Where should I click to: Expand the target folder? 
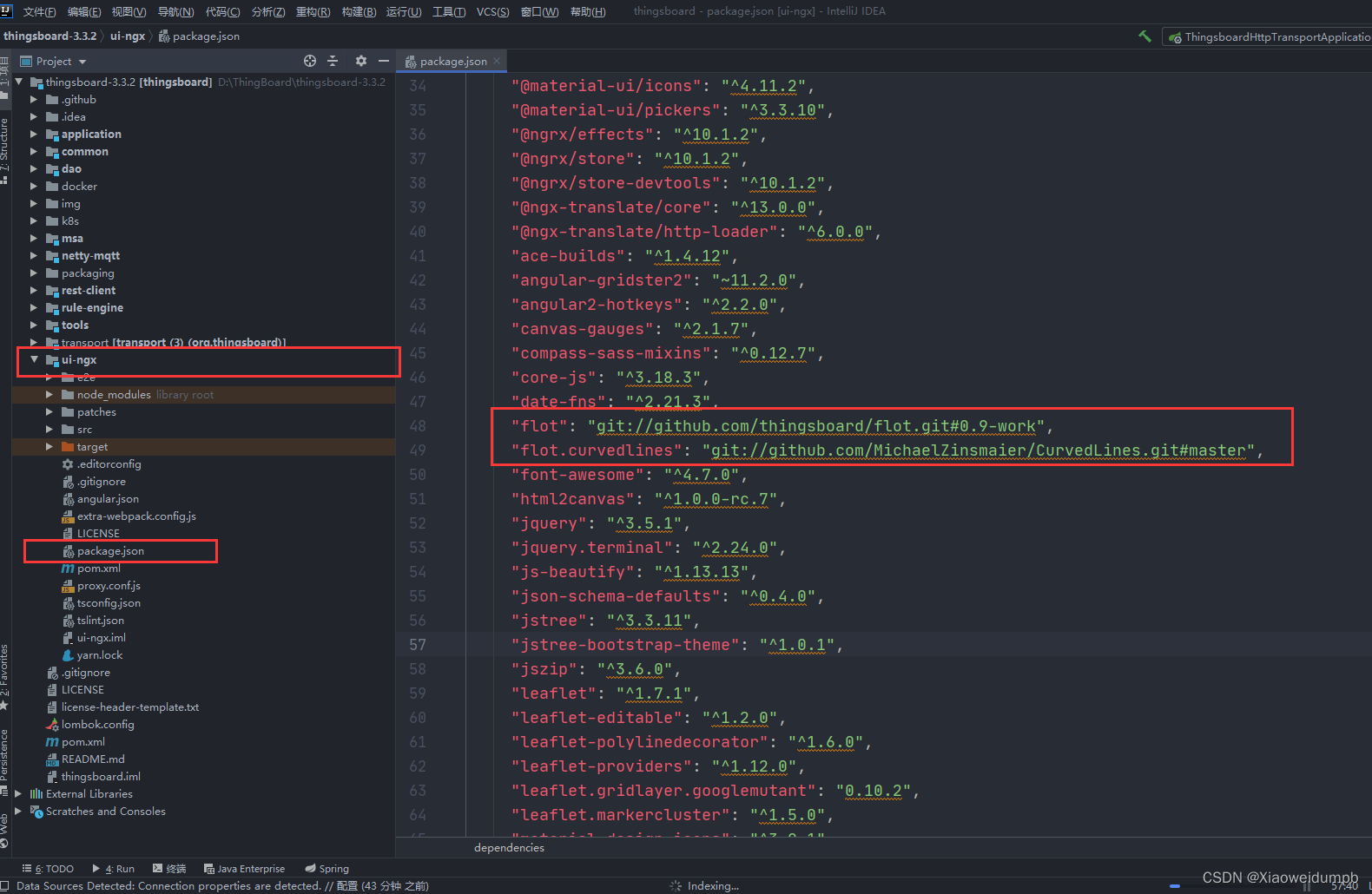[49, 446]
